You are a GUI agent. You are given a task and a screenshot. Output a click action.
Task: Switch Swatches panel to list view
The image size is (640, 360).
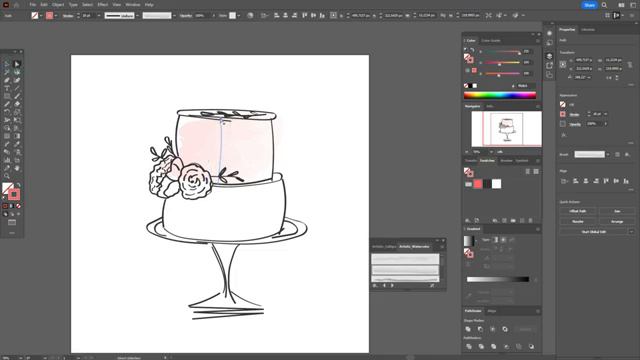tap(528, 171)
